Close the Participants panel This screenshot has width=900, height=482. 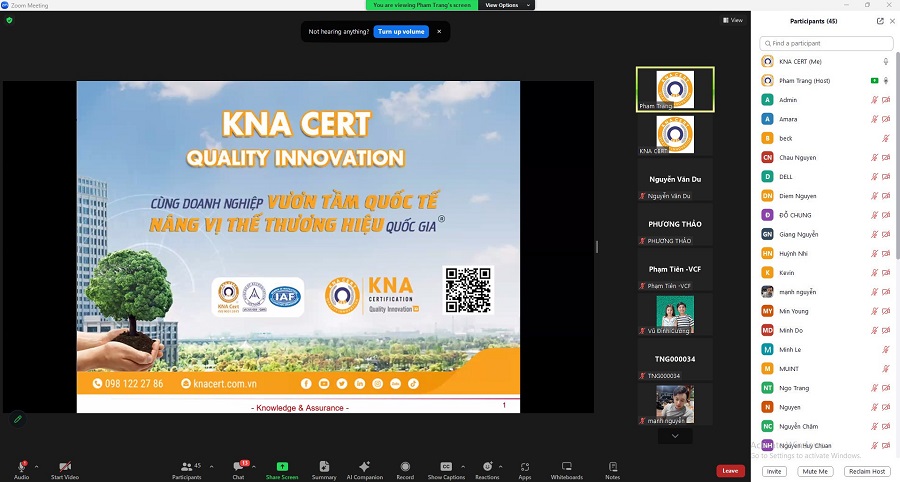[893, 21]
